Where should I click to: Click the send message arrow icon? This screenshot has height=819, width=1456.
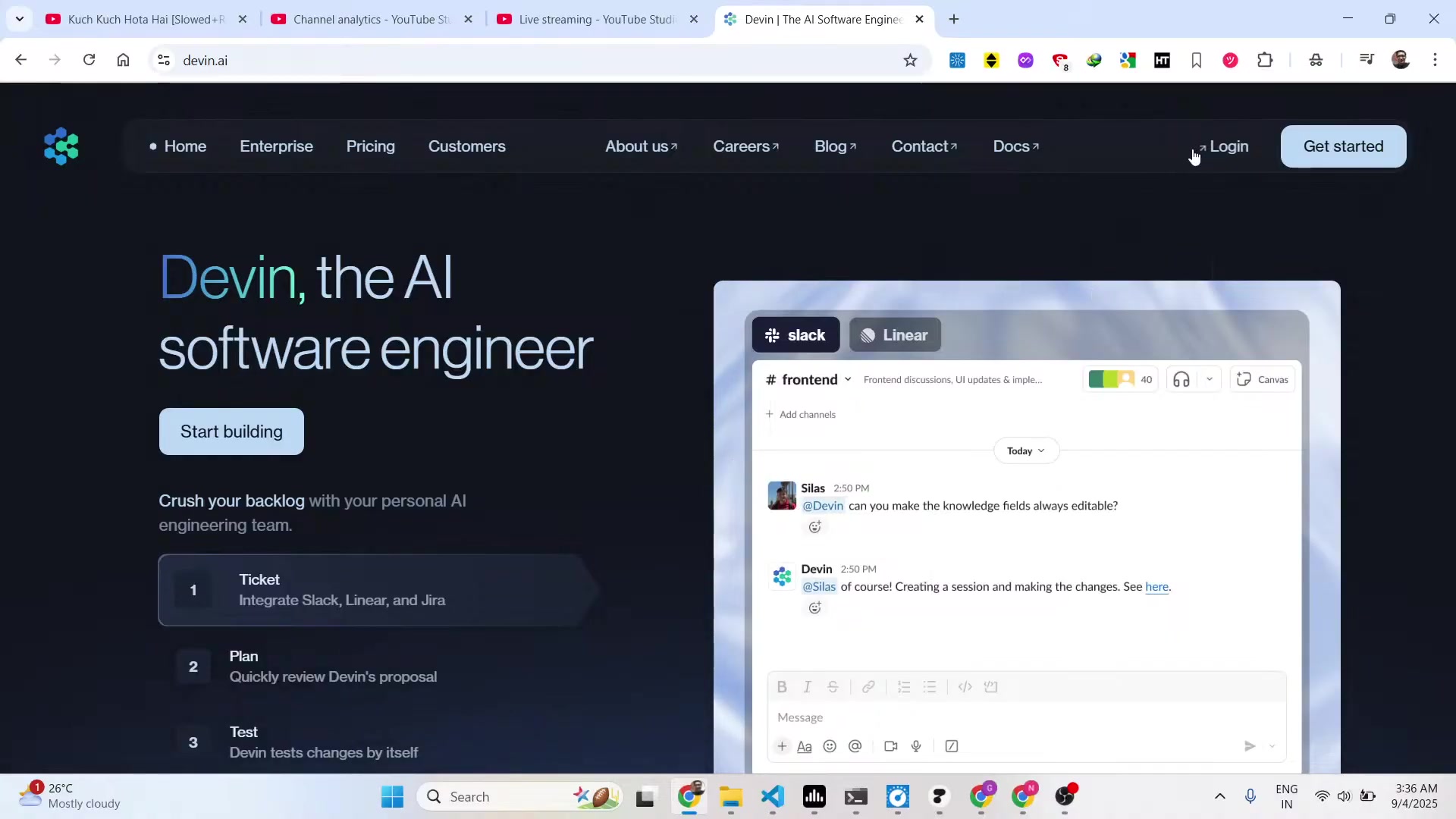1250,746
